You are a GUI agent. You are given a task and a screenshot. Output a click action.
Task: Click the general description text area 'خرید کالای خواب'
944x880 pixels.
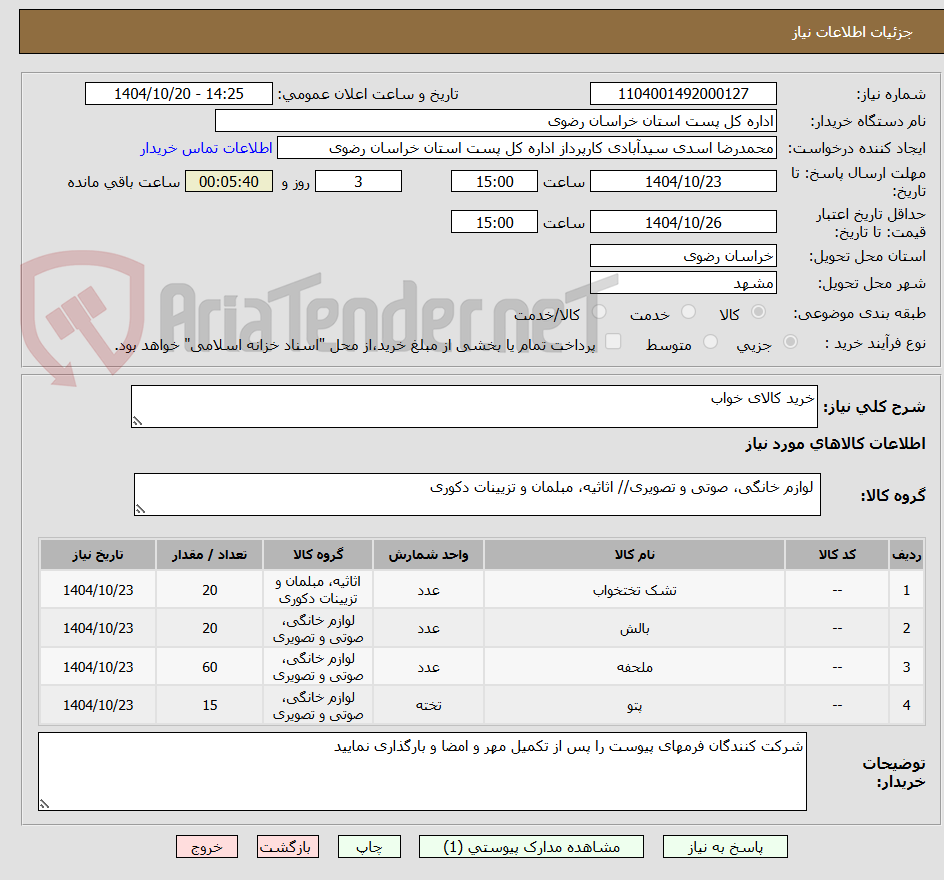[x=474, y=407]
